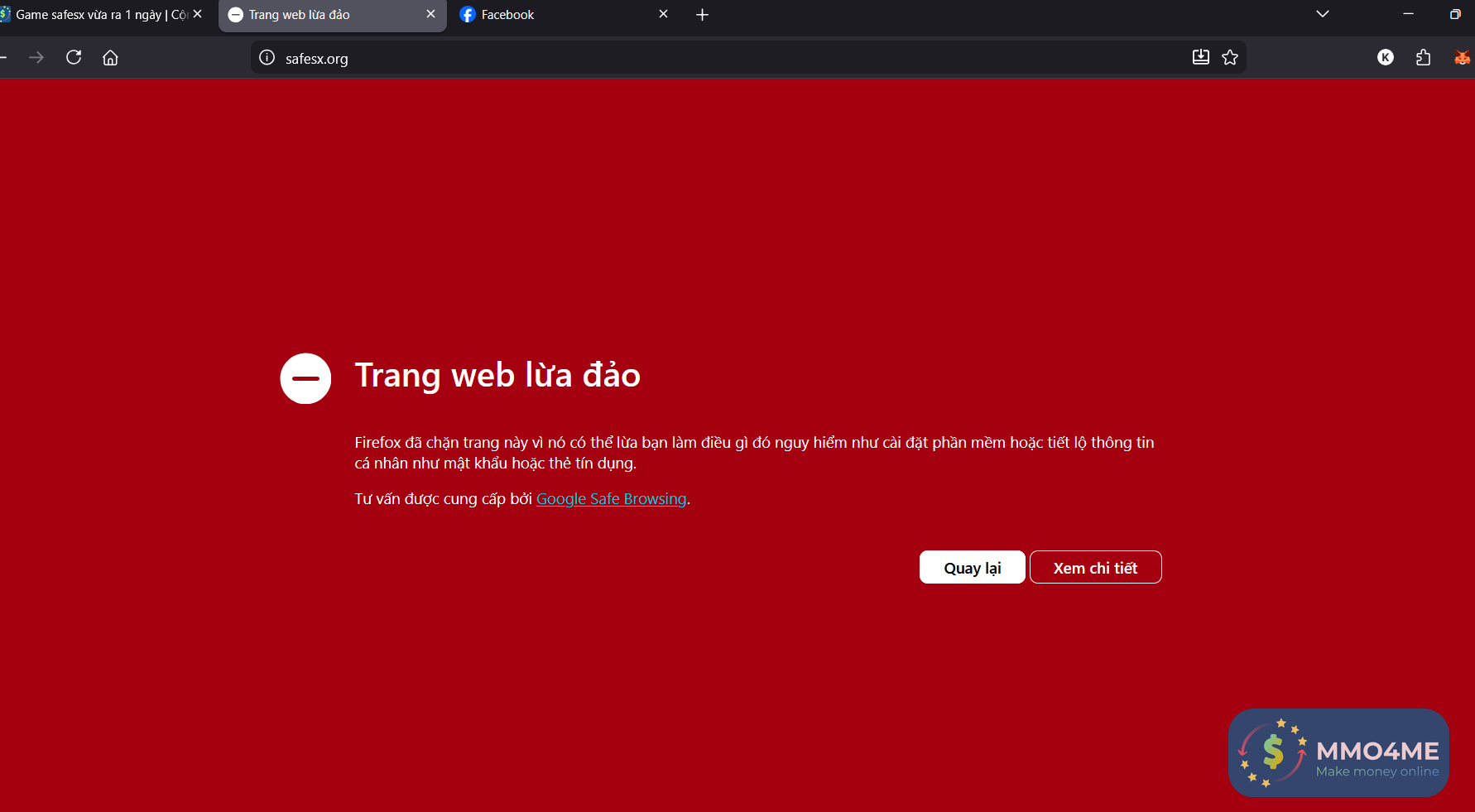Minimize the Firefox window

[1408, 14]
